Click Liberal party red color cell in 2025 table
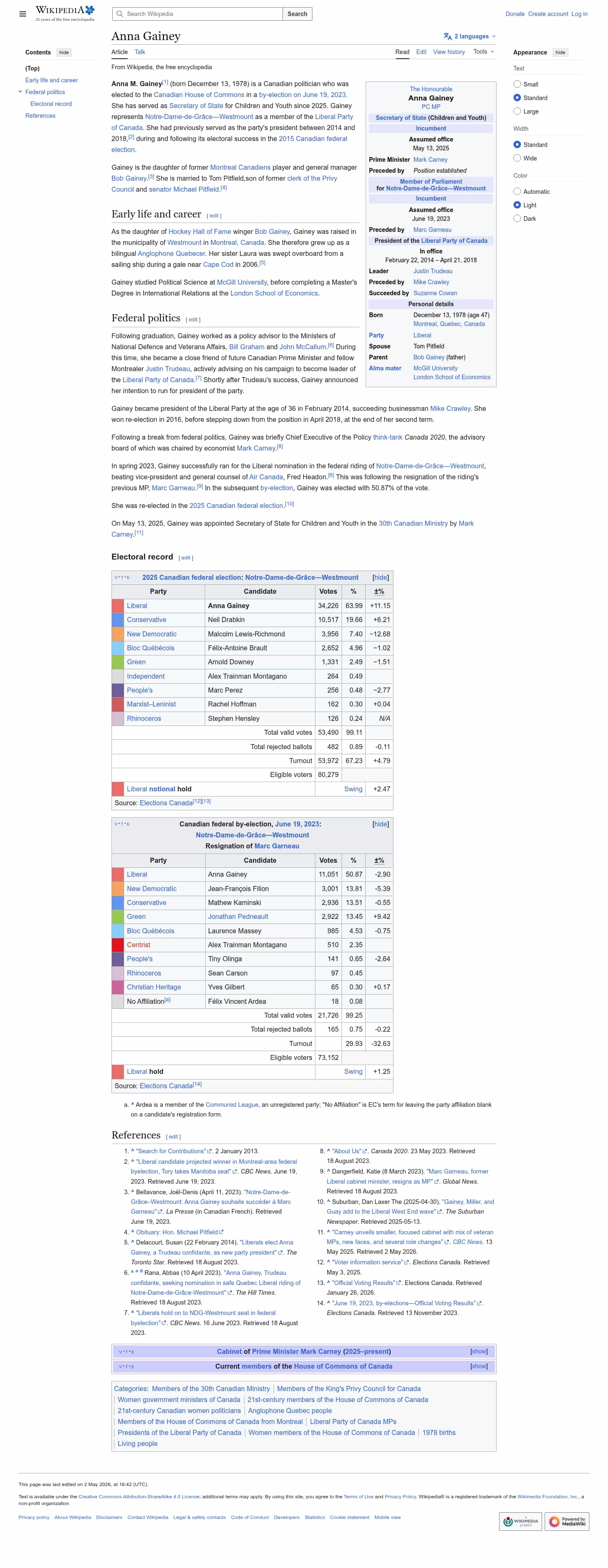 pos(117,606)
